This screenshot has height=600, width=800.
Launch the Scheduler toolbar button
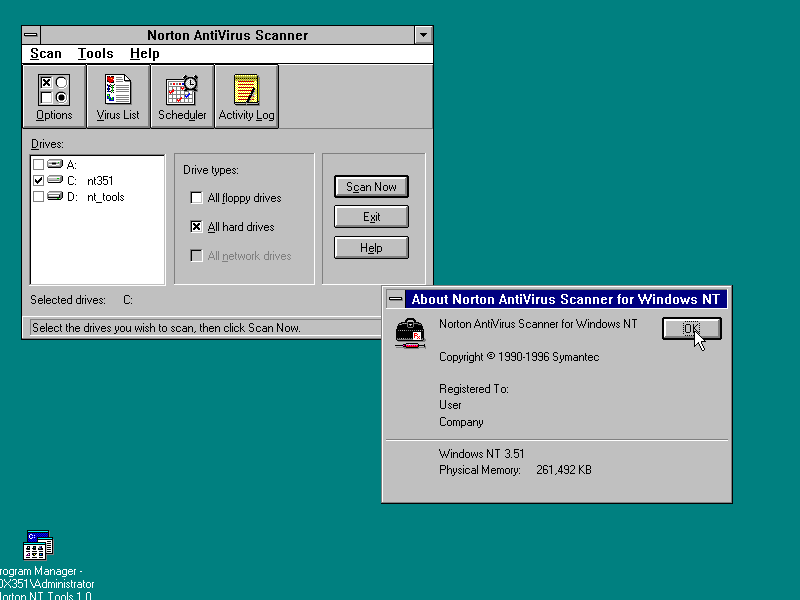point(182,96)
